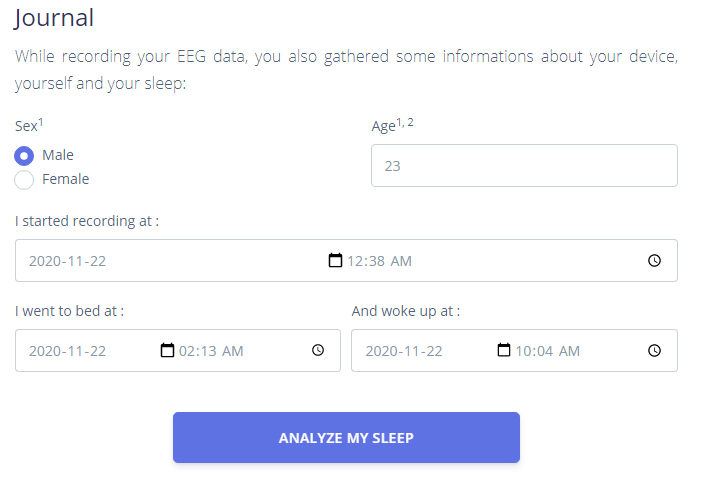Click the date in the woke-up field
This screenshot has height=487, width=706.
(x=403, y=351)
